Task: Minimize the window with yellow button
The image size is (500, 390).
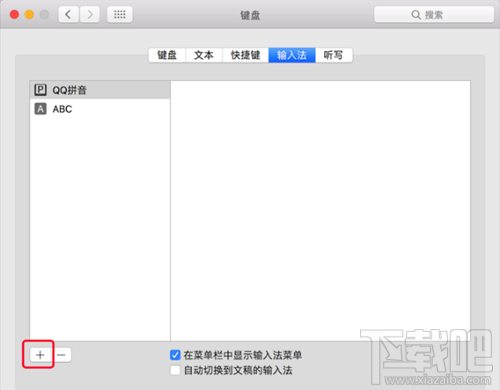Action: [29, 14]
